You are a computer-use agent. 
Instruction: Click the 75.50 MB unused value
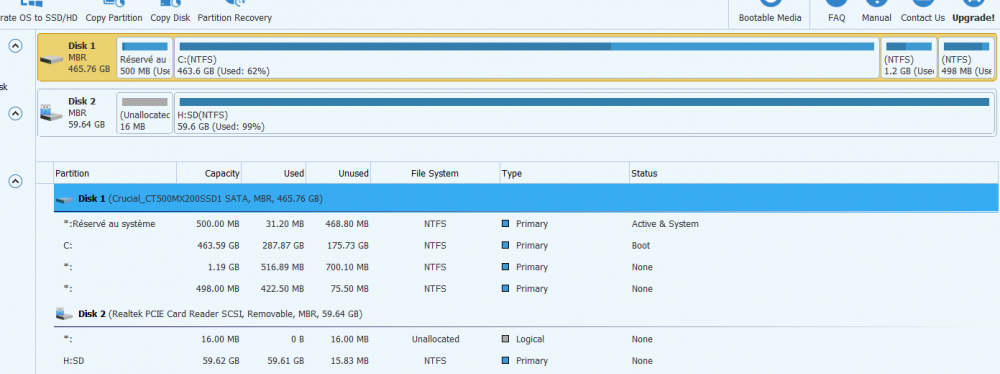(348, 288)
